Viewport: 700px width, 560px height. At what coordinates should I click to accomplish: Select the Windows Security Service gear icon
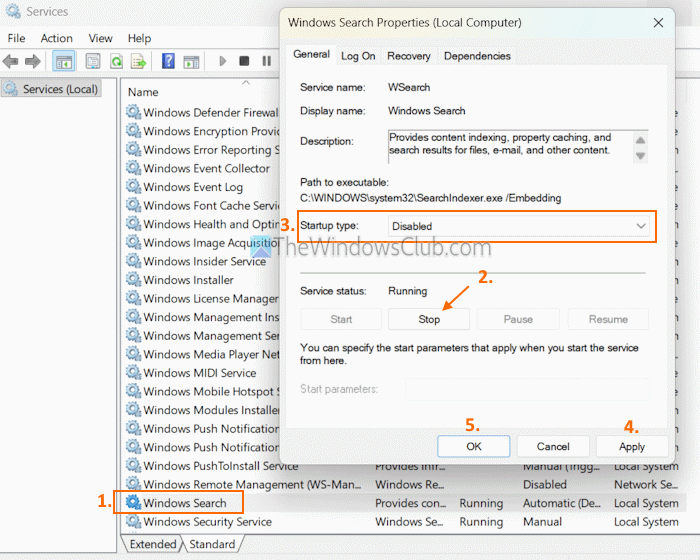point(133,521)
